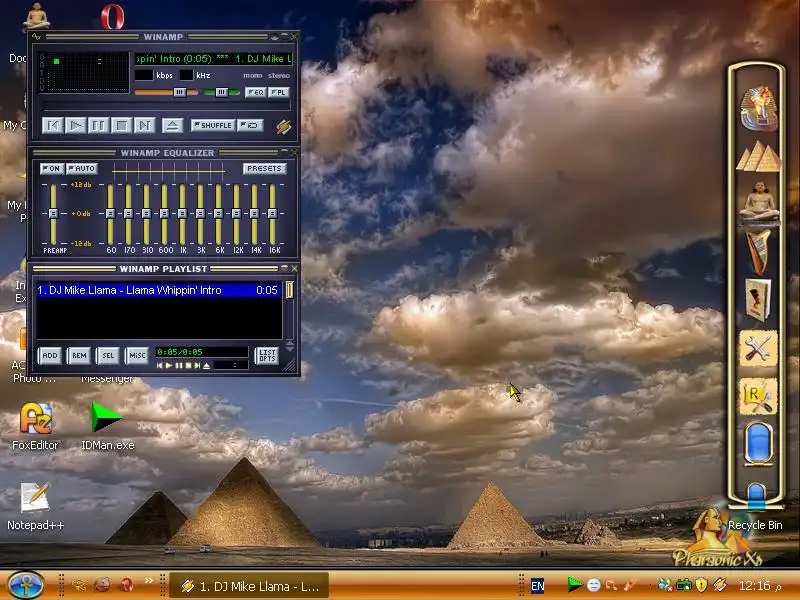This screenshot has height=600, width=800.
Task: Click the third quick launch icon (red)
Action: point(126,585)
